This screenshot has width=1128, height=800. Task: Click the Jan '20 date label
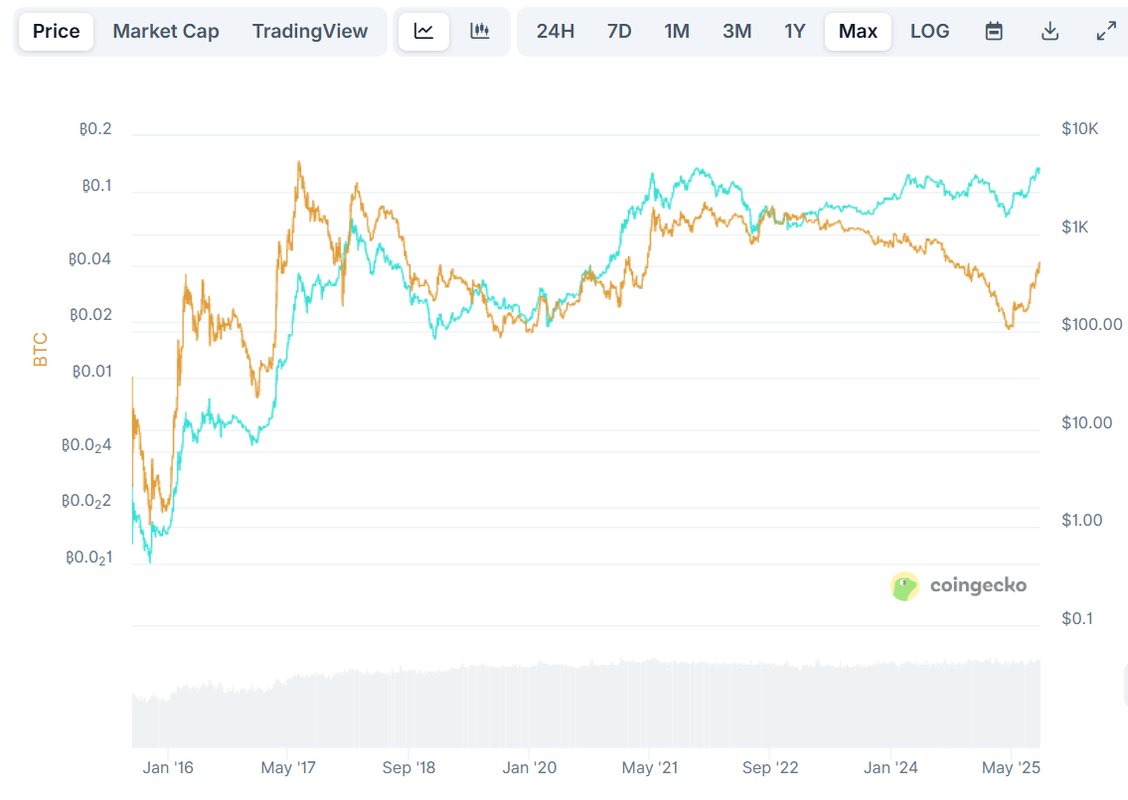(x=529, y=768)
